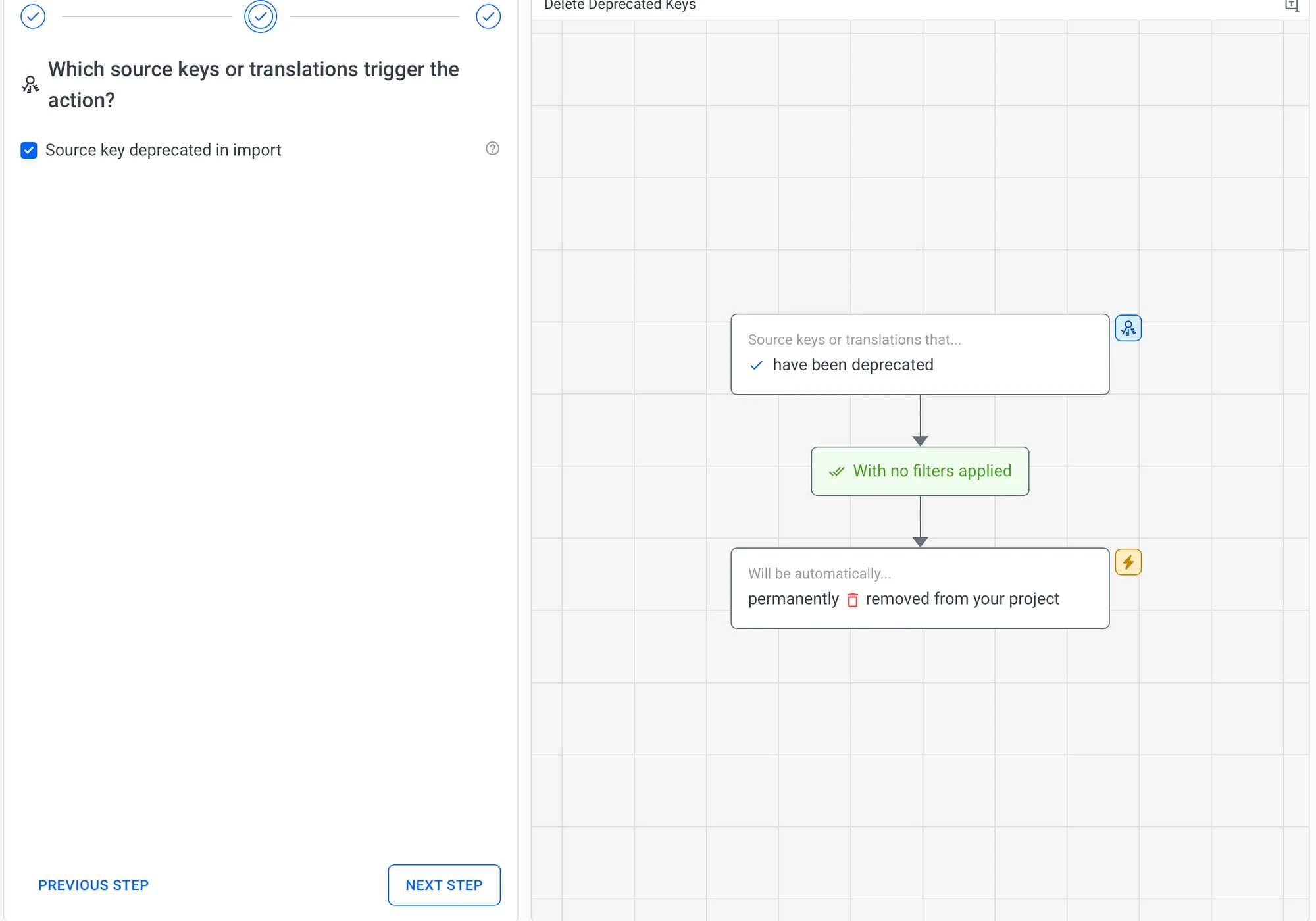Click the trigger icon beside the heading

click(x=30, y=85)
